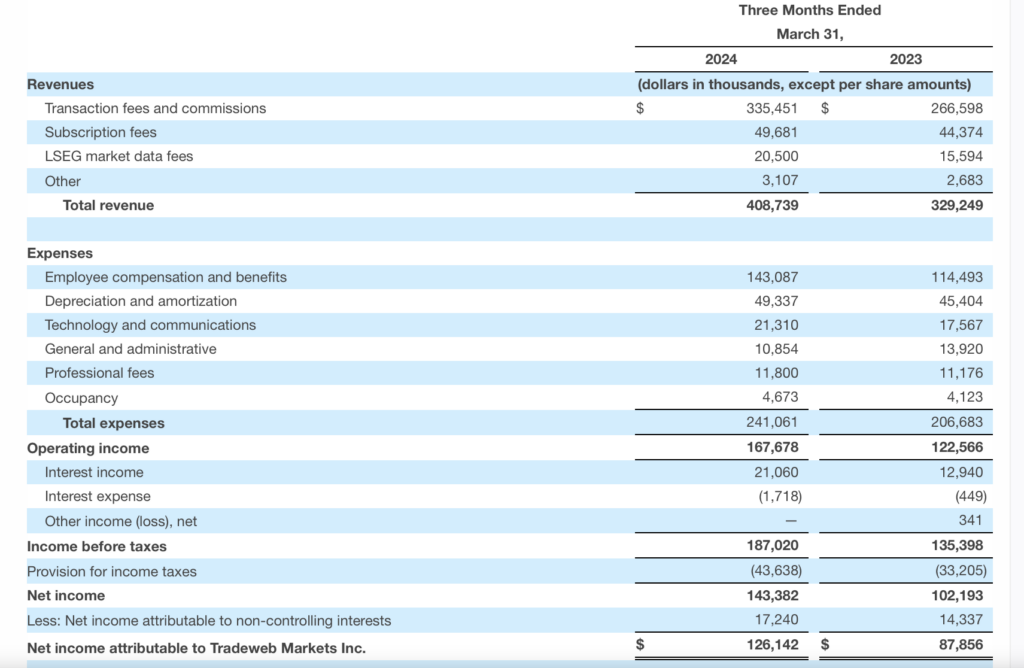Select 'Less: Net income attributable to non-controlling interests'

tap(209, 621)
